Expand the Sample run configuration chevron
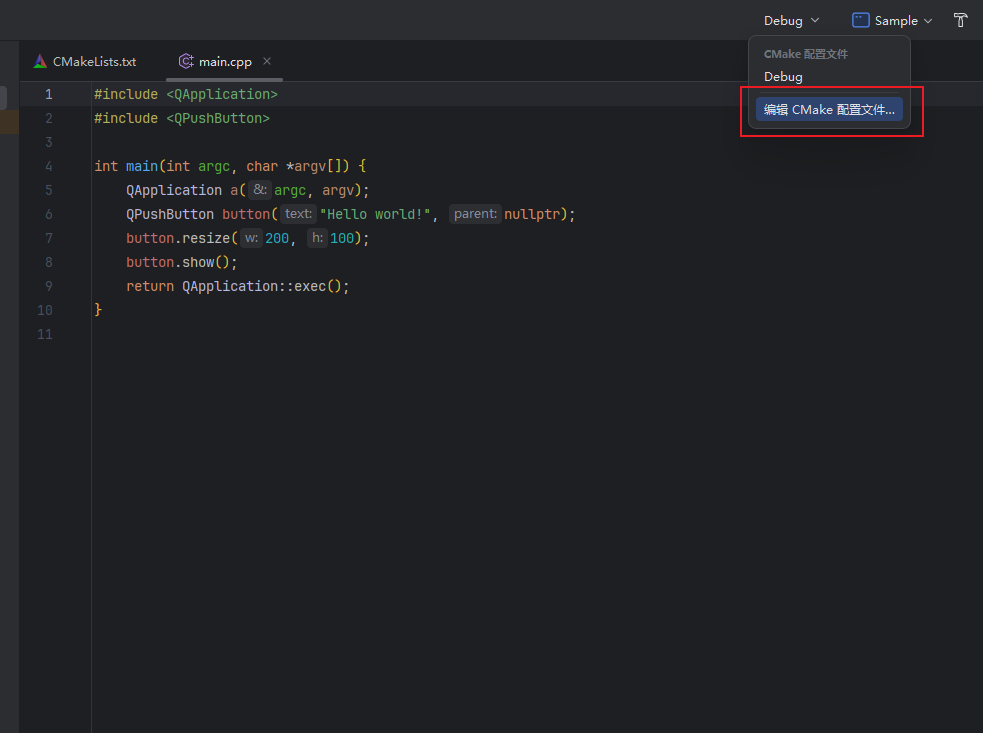983x733 pixels. [928, 20]
